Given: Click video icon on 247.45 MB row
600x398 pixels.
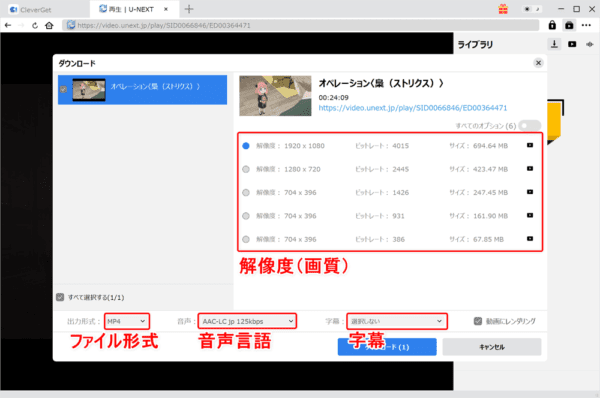Looking at the screenshot, I should tap(530, 192).
